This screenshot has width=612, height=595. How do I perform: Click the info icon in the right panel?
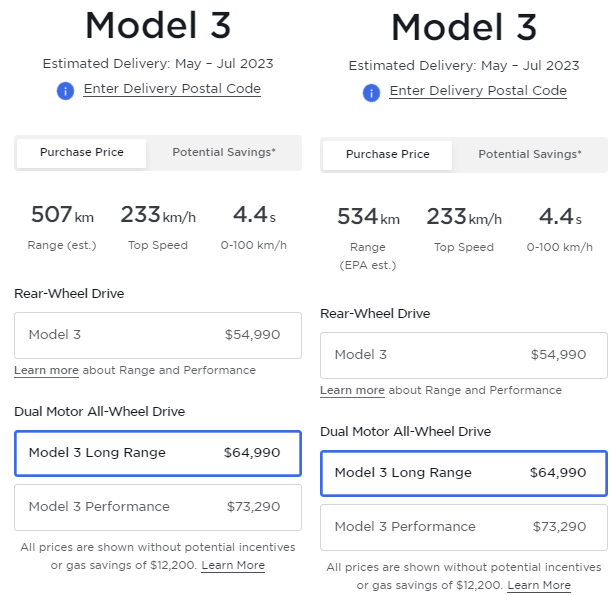[x=372, y=93]
